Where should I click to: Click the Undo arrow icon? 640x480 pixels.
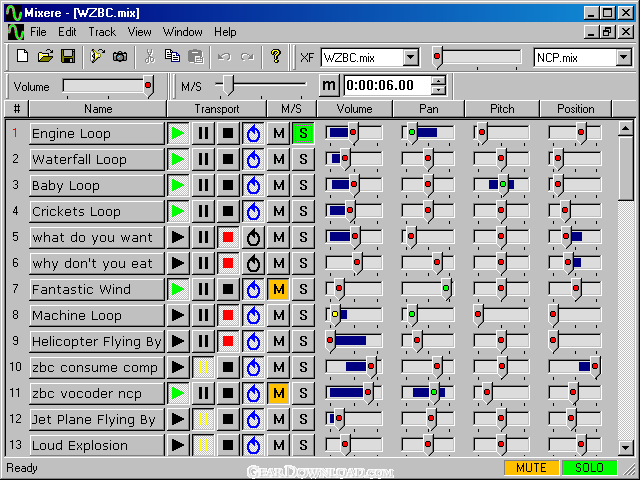point(224,56)
